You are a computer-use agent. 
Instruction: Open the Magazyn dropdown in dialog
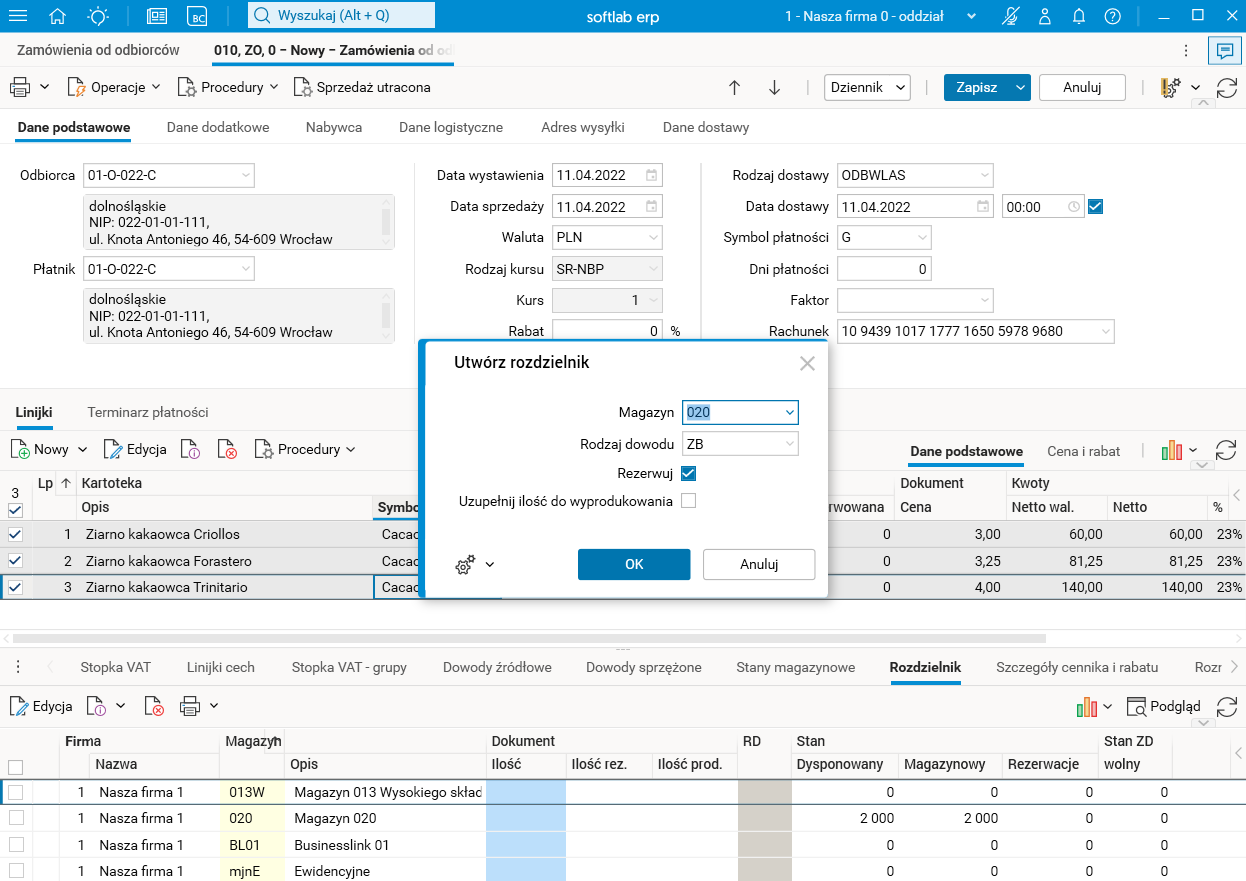click(790, 412)
